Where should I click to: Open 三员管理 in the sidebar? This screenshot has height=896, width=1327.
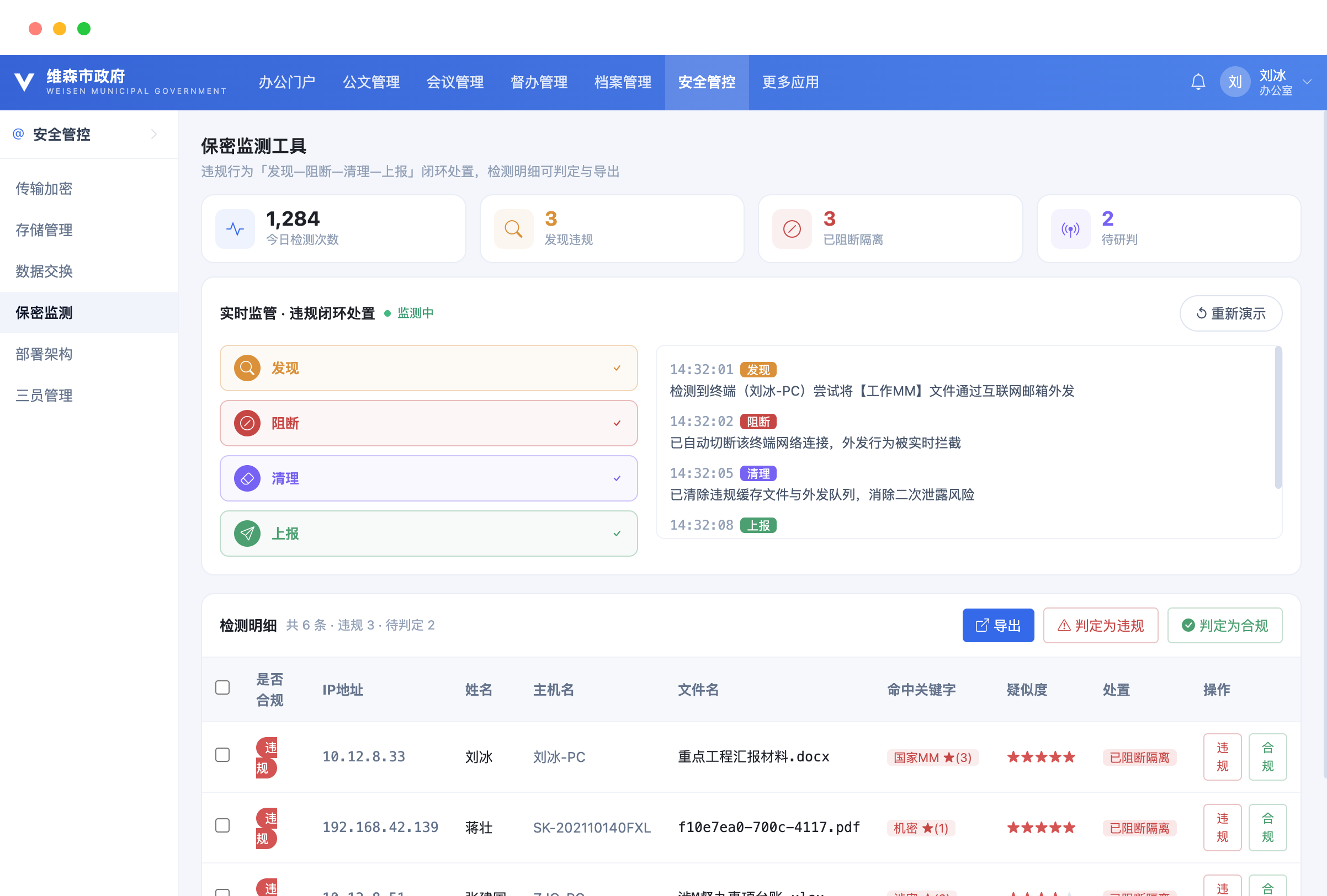point(88,396)
